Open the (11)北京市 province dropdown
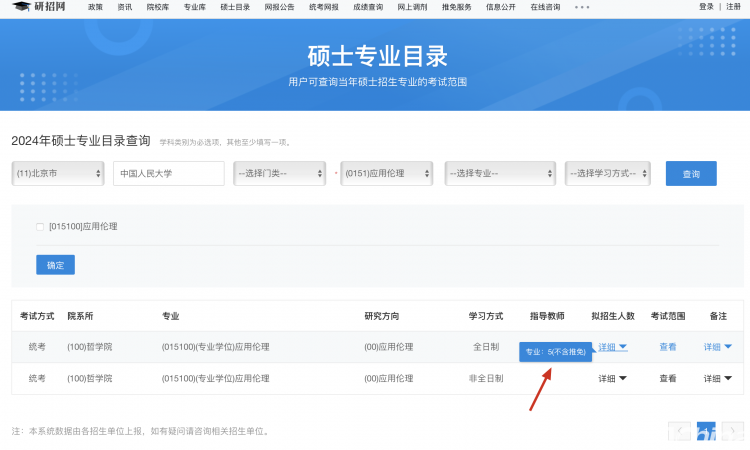This screenshot has width=750, height=450. 58,173
